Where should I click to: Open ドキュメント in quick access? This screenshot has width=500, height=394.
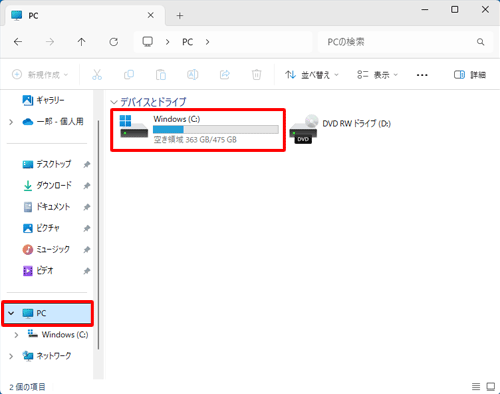point(46,207)
